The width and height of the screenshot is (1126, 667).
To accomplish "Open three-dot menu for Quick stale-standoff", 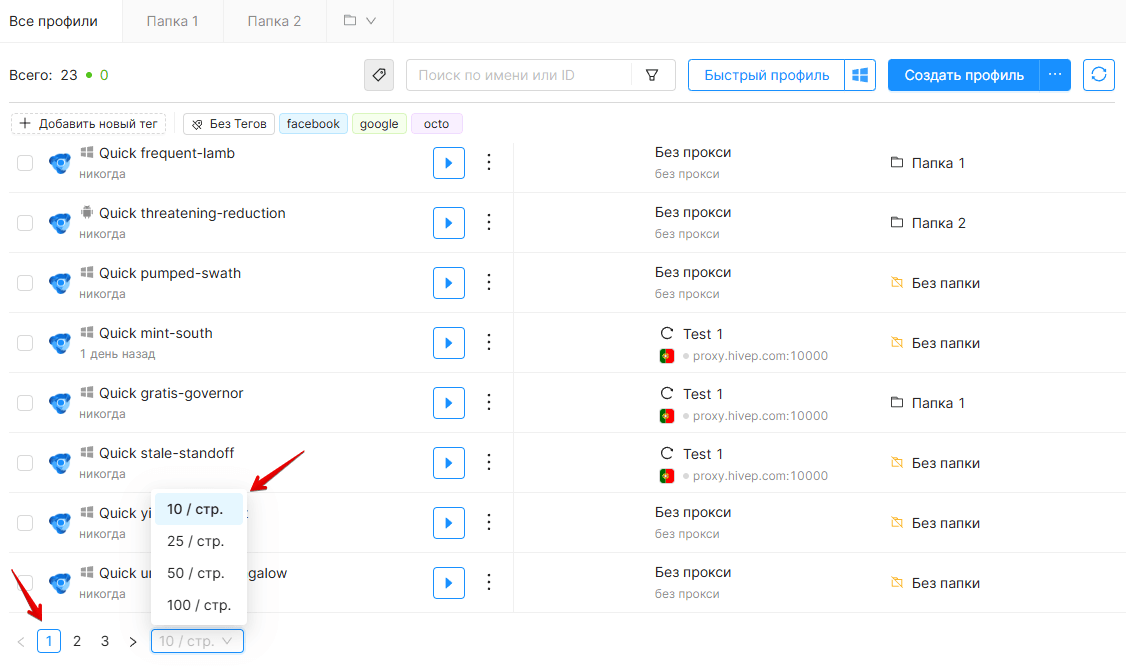I will [489, 462].
